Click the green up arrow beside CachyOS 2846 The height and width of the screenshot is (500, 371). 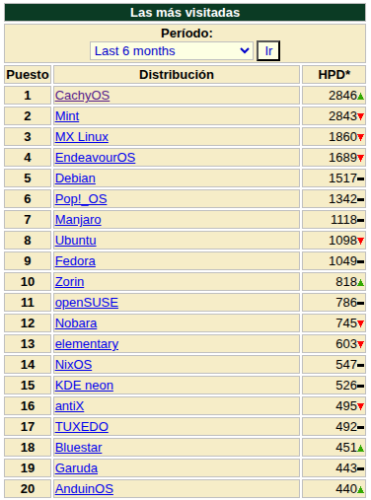(x=360, y=96)
